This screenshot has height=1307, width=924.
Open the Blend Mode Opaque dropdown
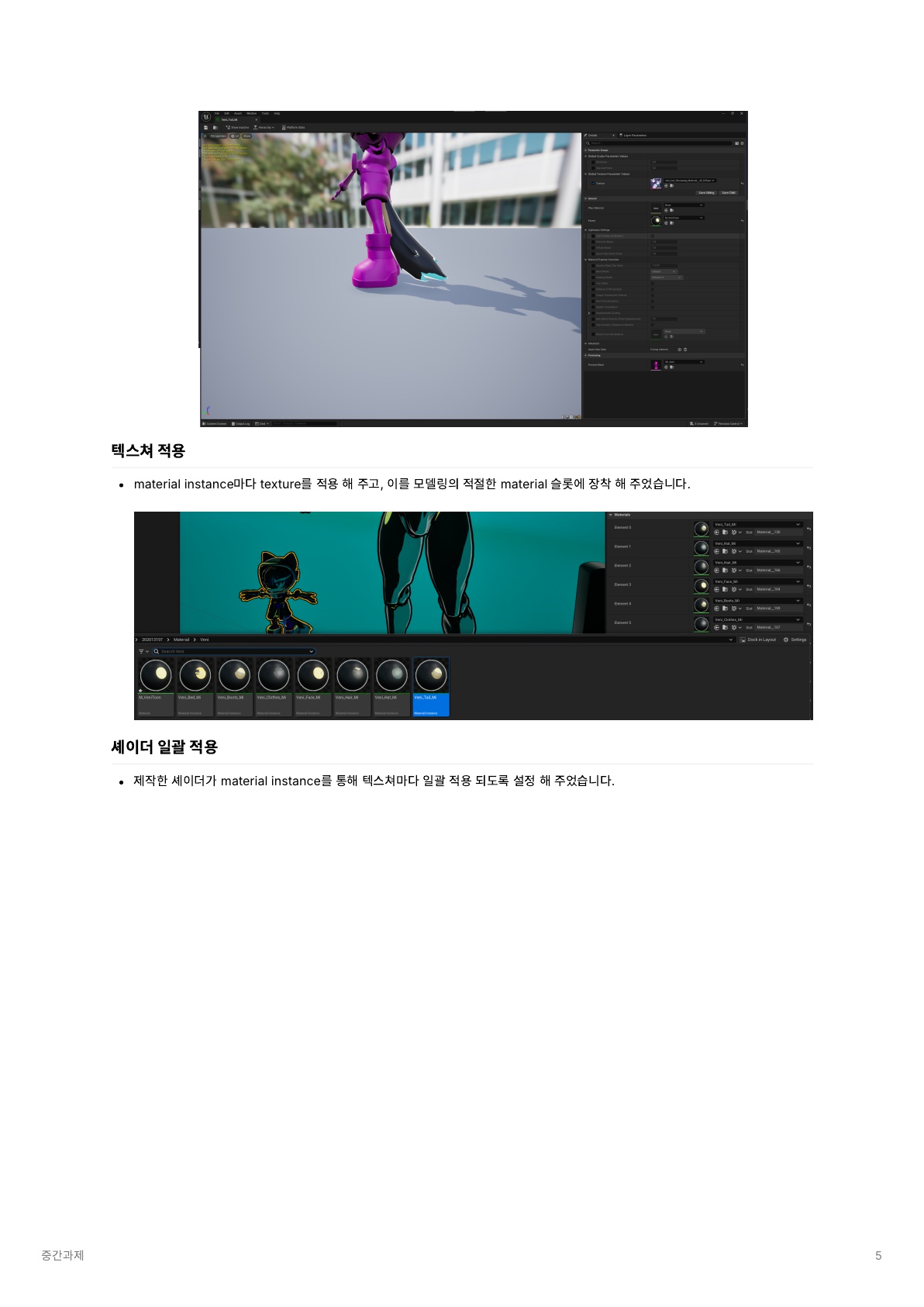[x=664, y=271]
